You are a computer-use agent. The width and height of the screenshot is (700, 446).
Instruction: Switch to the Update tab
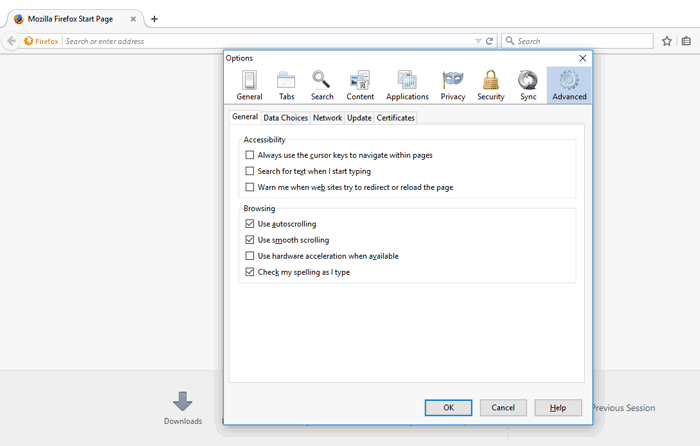pyautogui.click(x=359, y=118)
